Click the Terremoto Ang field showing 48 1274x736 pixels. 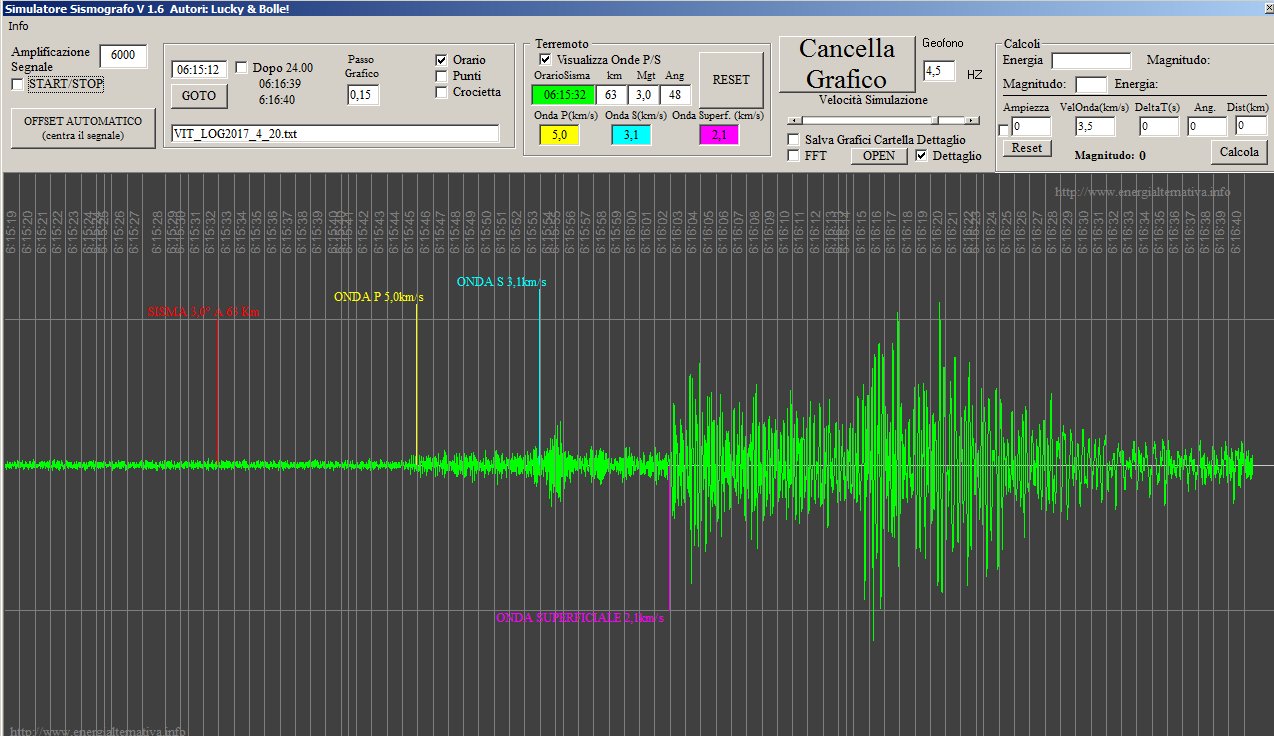pyautogui.click(x=676, y=95)
